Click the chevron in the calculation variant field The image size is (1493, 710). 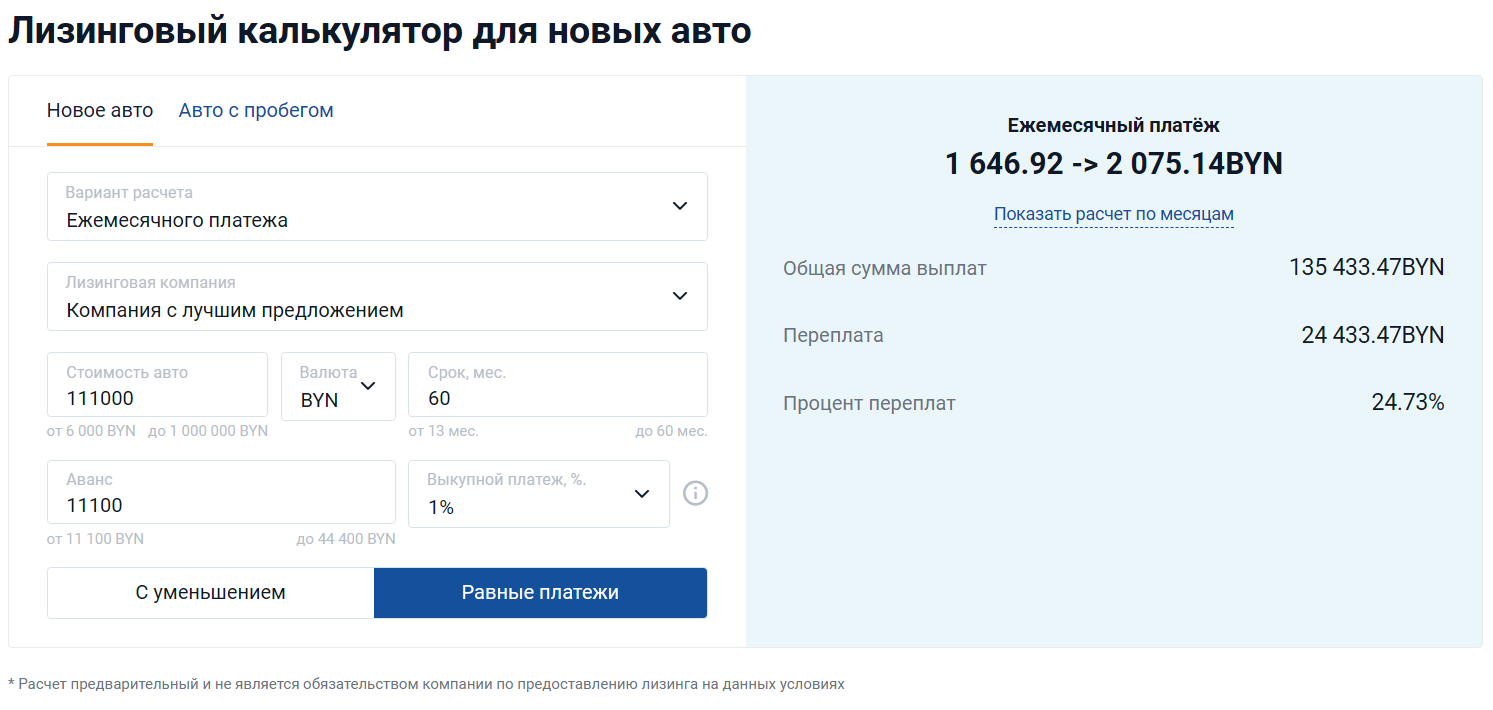[x=680, y=206]
